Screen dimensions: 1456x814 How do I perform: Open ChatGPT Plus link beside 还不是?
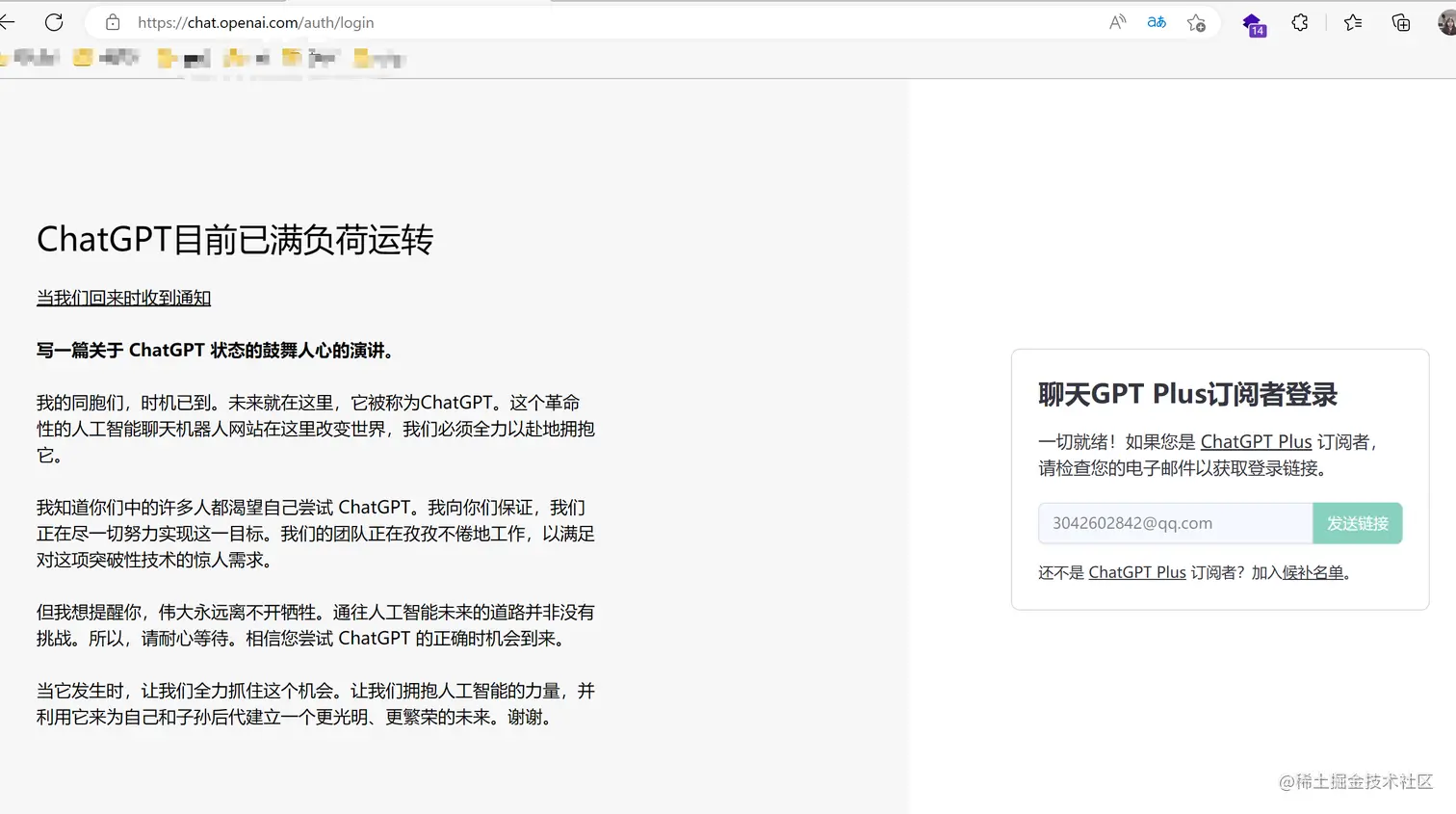point(1137,572)
